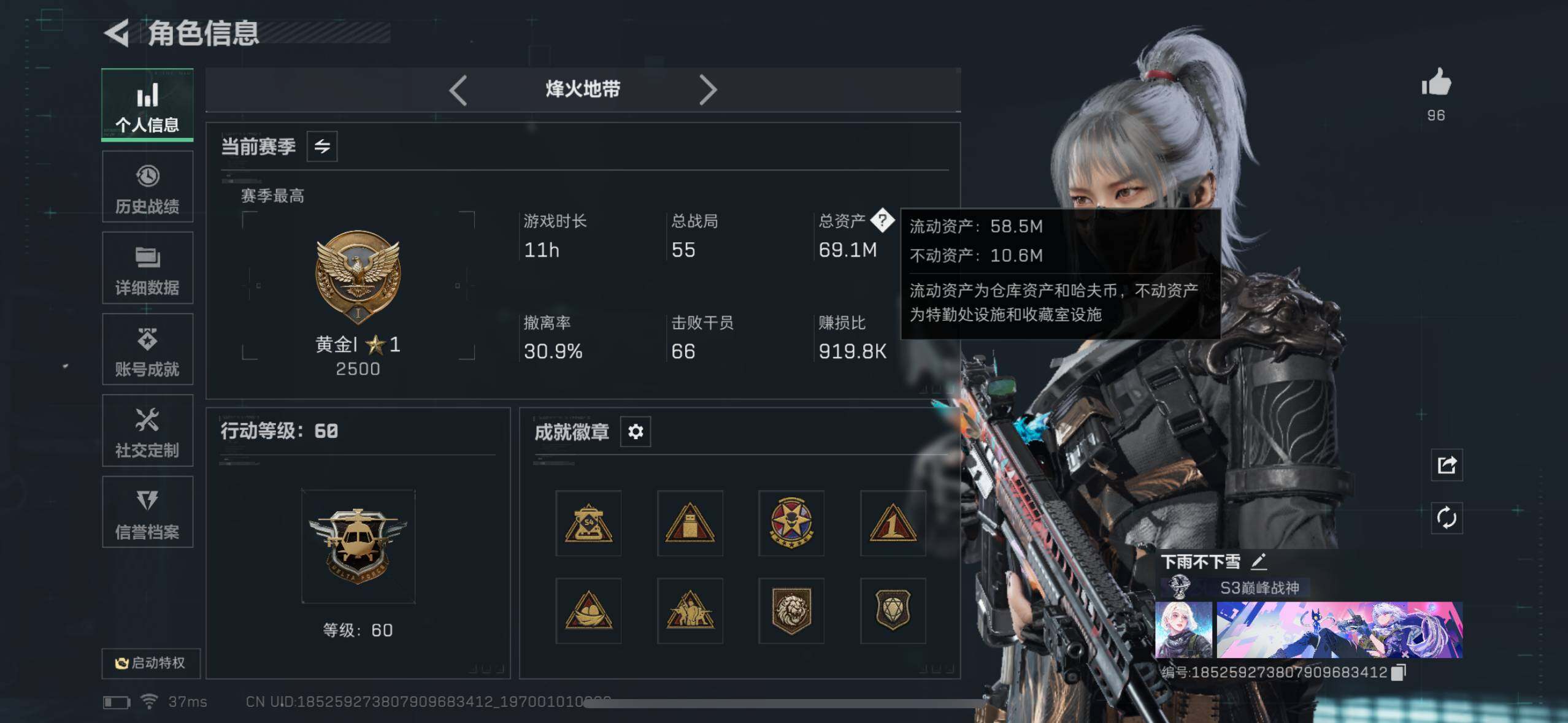Select the 账号成就 tab

147,350
